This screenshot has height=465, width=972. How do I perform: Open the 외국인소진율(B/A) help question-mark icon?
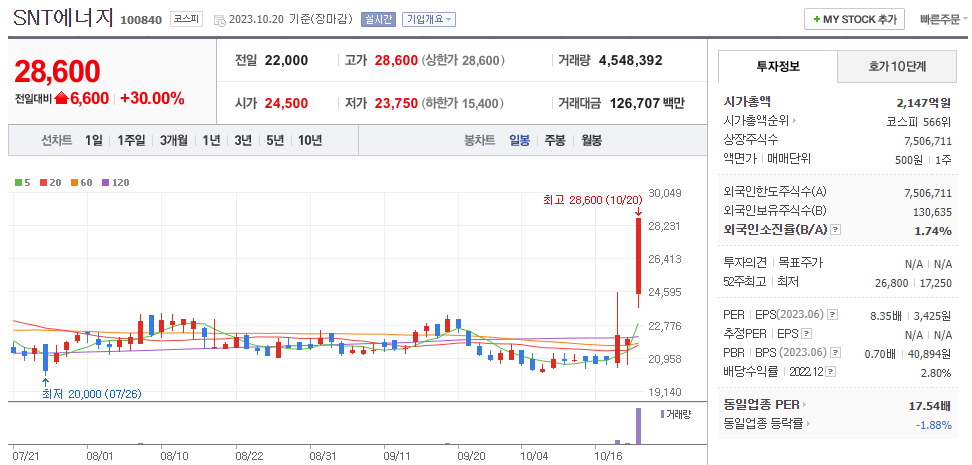pos(836,230)
